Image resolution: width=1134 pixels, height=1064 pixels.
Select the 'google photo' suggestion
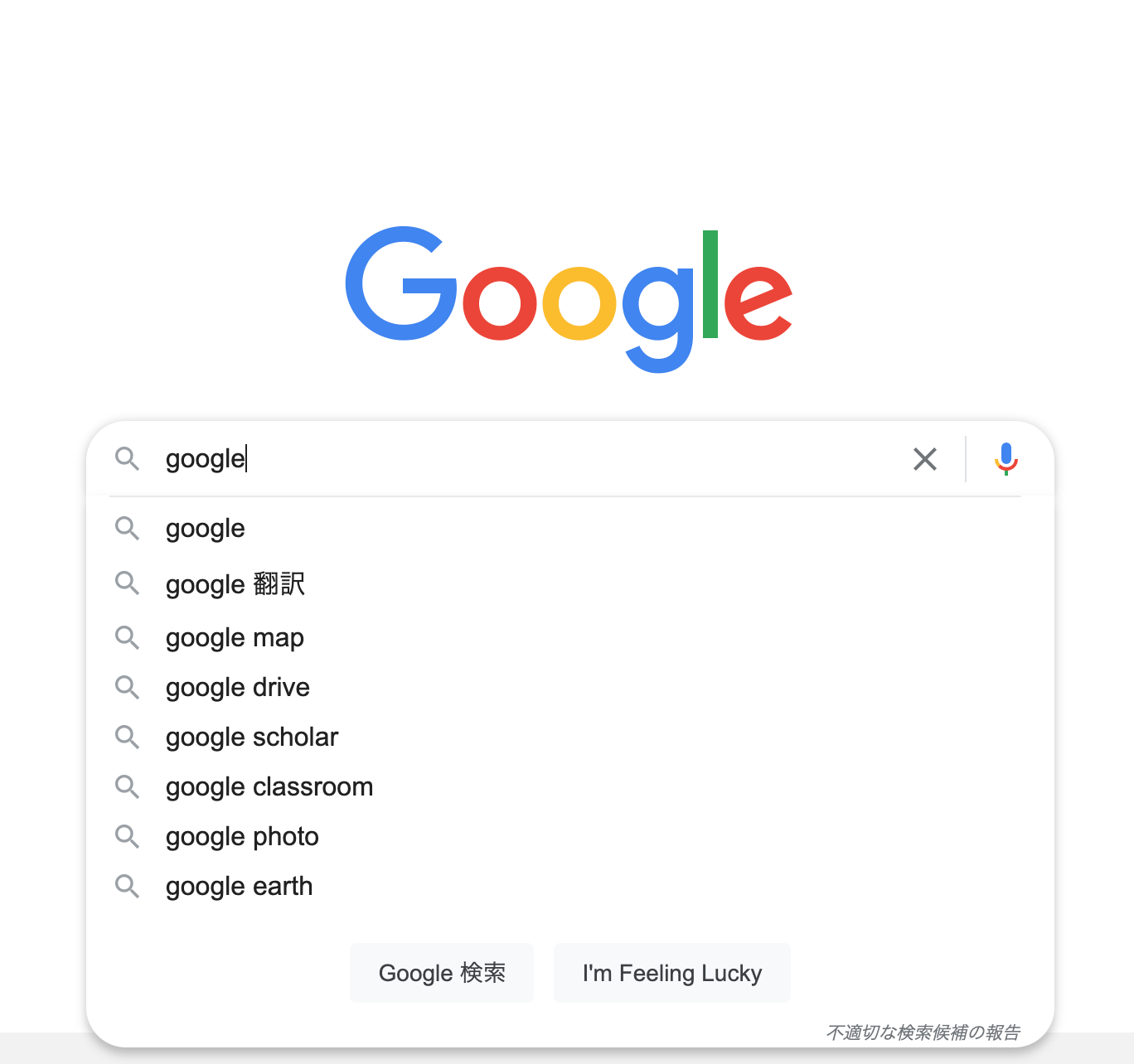coord(241,836)
